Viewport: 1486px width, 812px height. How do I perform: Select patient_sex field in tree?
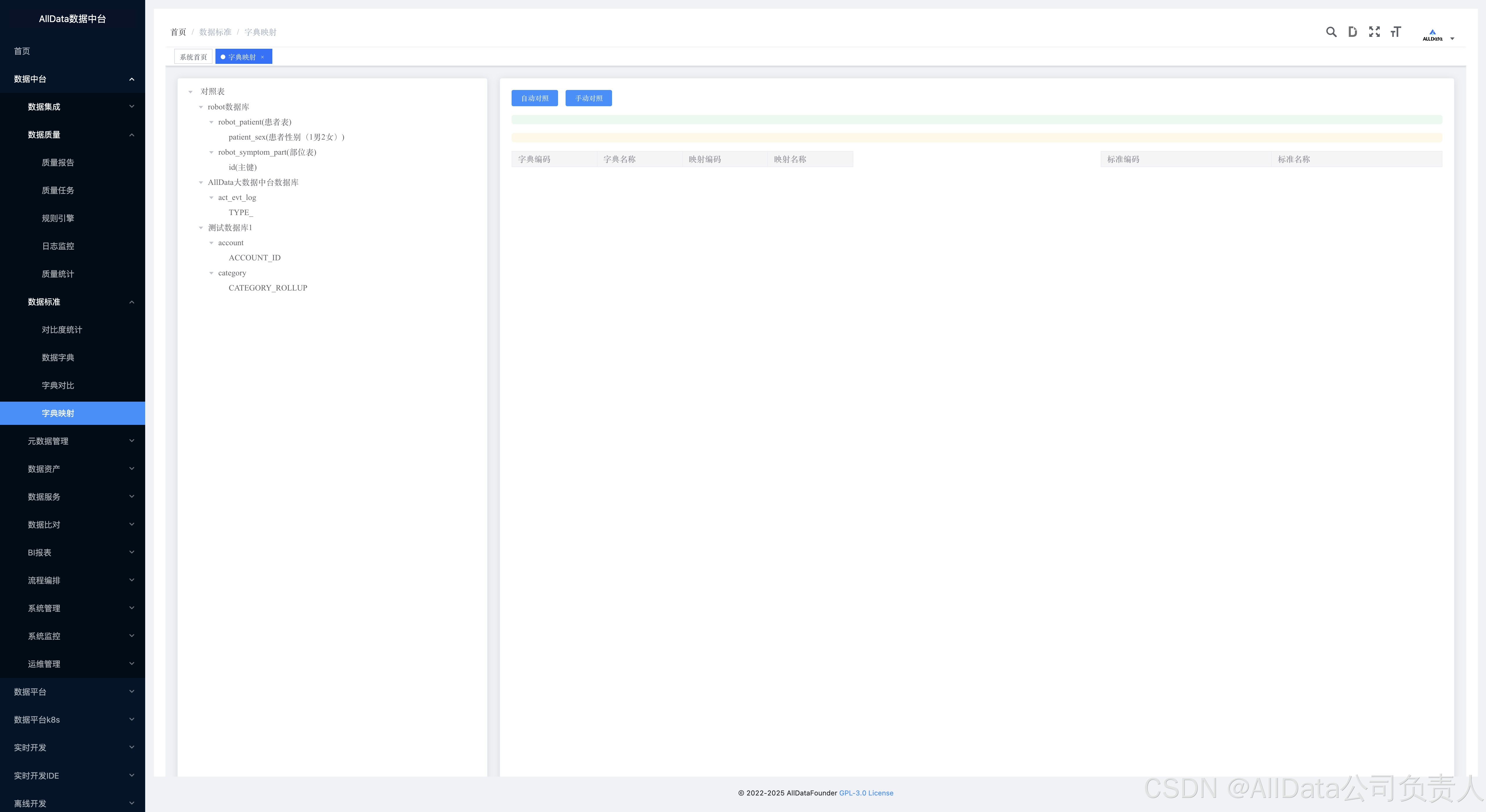(286, 137)
